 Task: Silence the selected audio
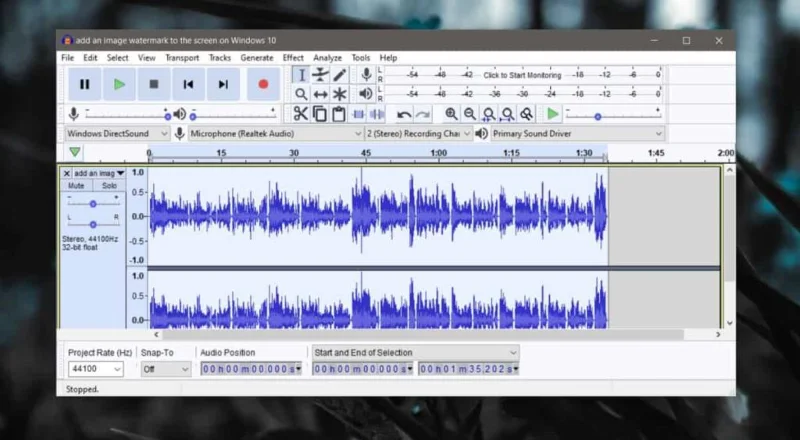pyautogui.click(x=377, y=114)
